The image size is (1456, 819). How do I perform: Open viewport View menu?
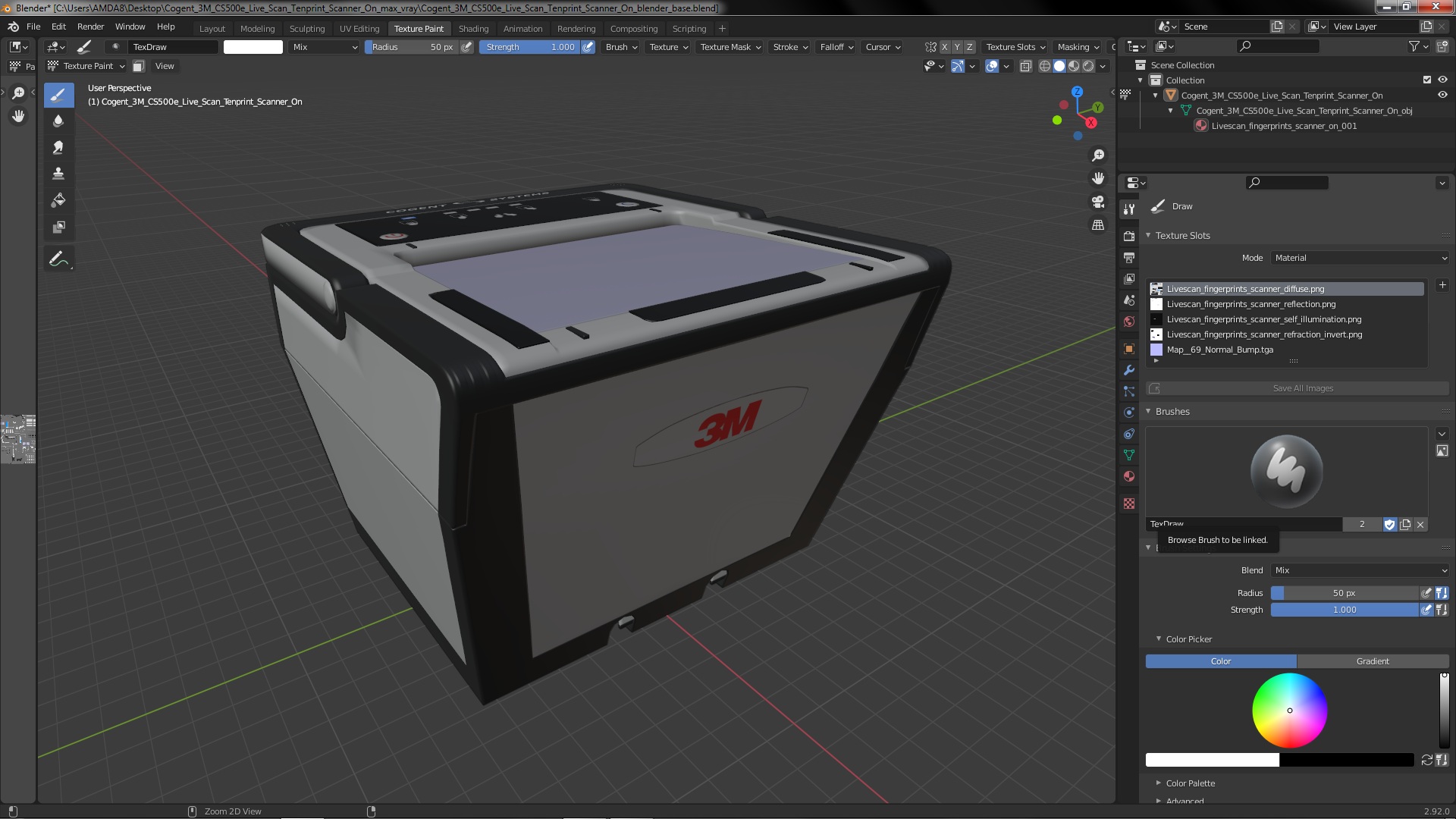(x=165, y=66)
